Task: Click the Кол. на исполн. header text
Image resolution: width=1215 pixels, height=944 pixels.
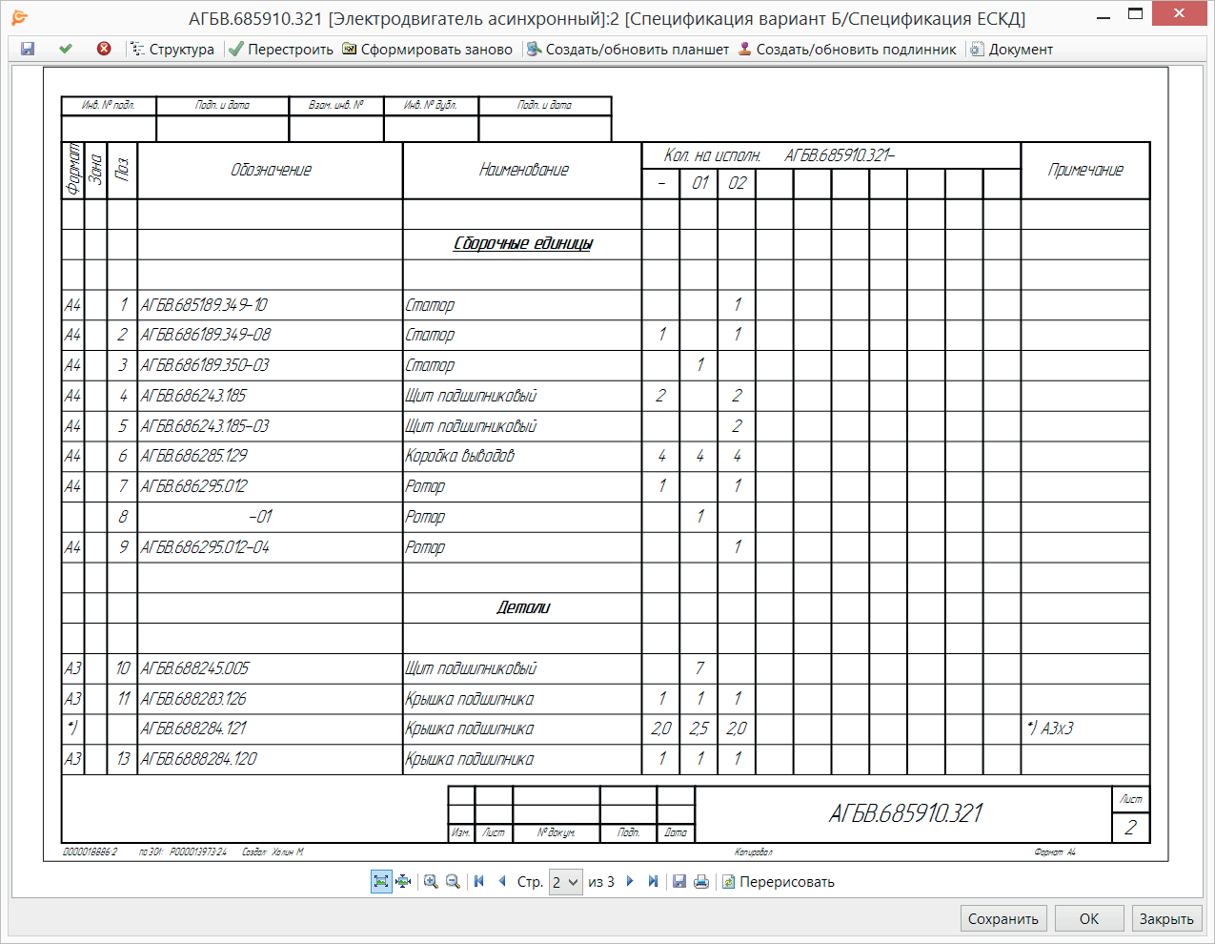Action: point(713,156)
